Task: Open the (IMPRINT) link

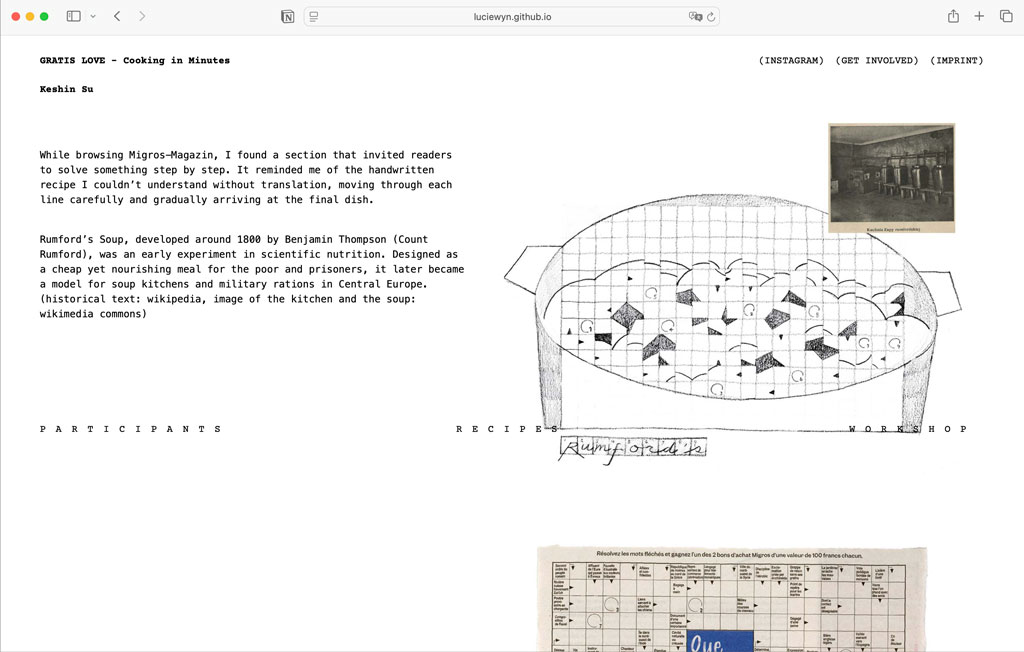Action: coord(957,60)
